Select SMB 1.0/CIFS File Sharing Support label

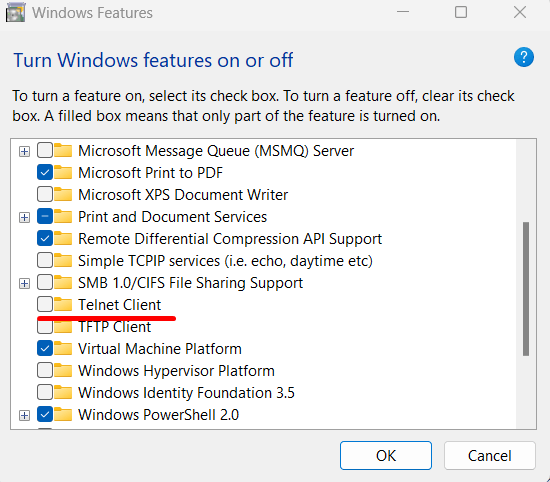point(190,283)
